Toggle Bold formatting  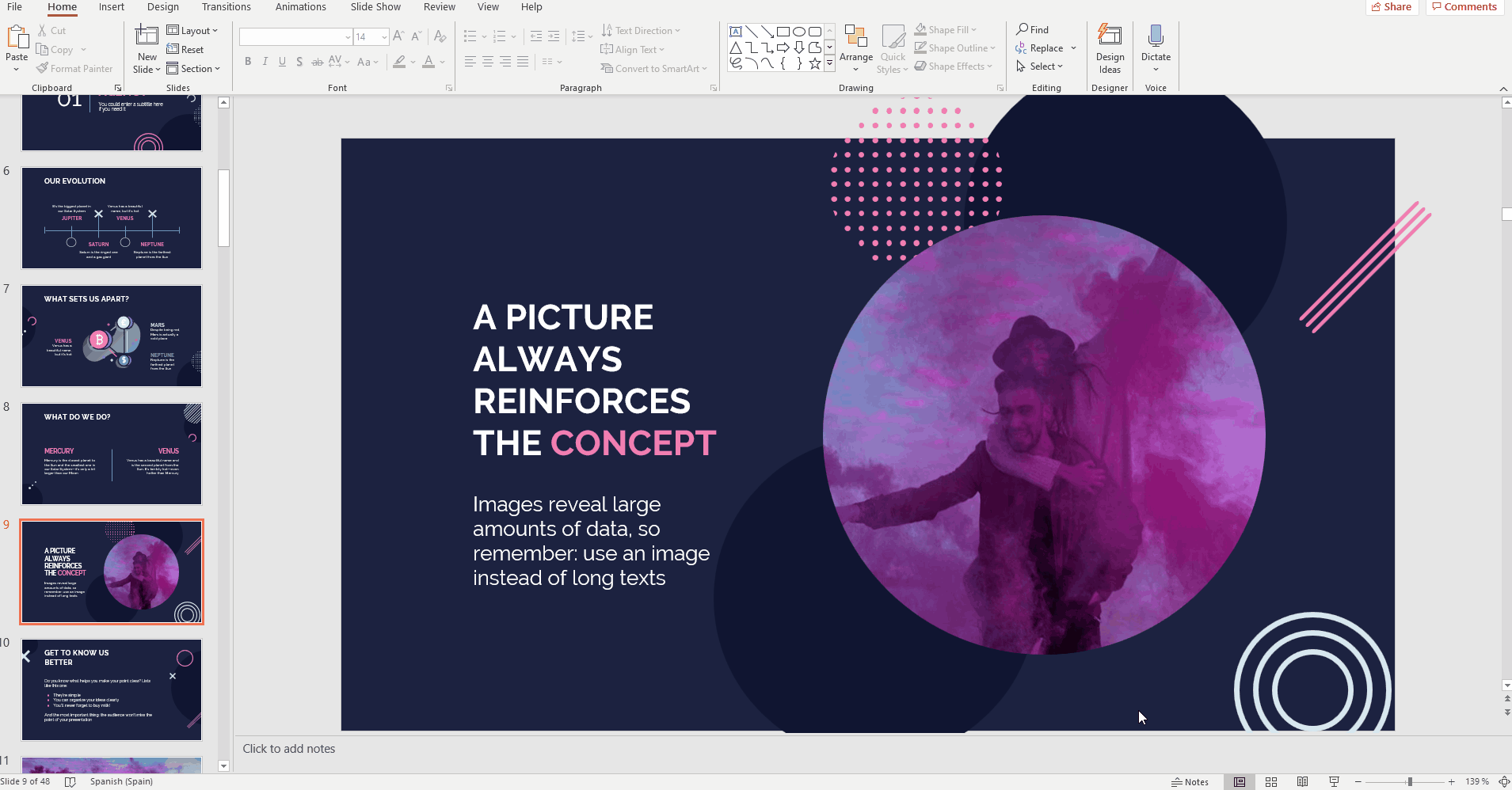[248, 62]
